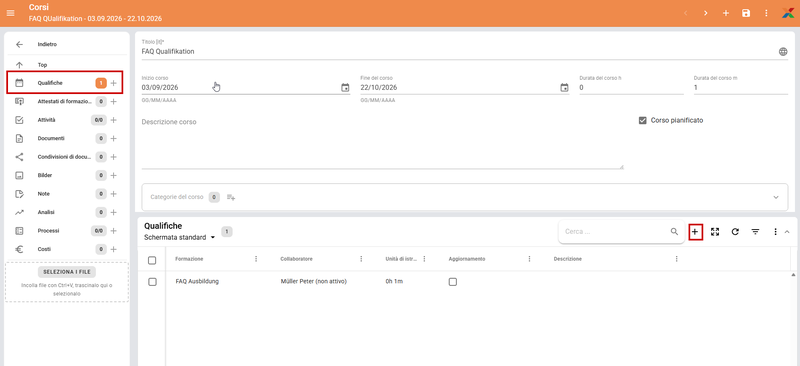This screenshot has width=800, height=366.
Task: Open translation globe icon for title
Action: [x=783, y=52]
